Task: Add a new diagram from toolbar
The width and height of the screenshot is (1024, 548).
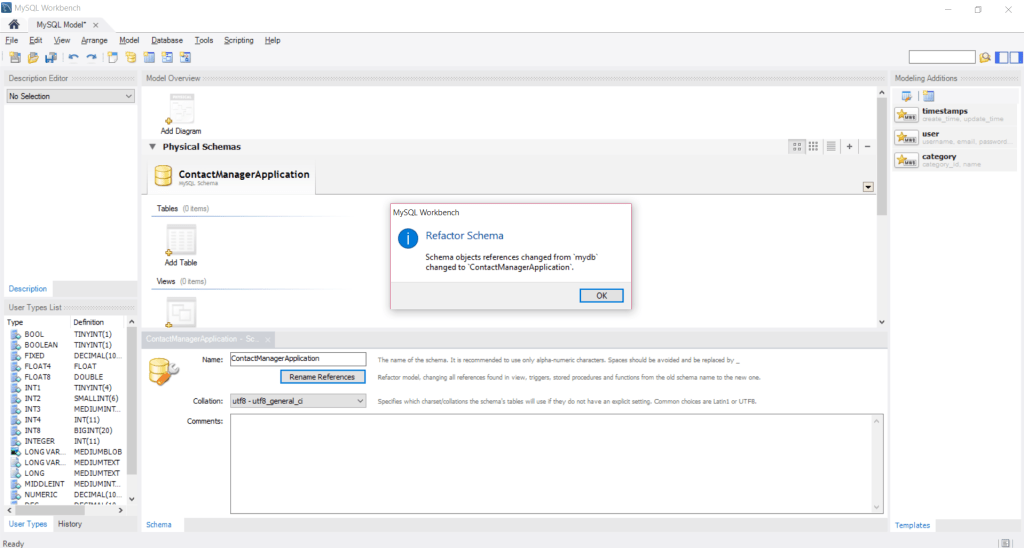Action: click(113, 57)
